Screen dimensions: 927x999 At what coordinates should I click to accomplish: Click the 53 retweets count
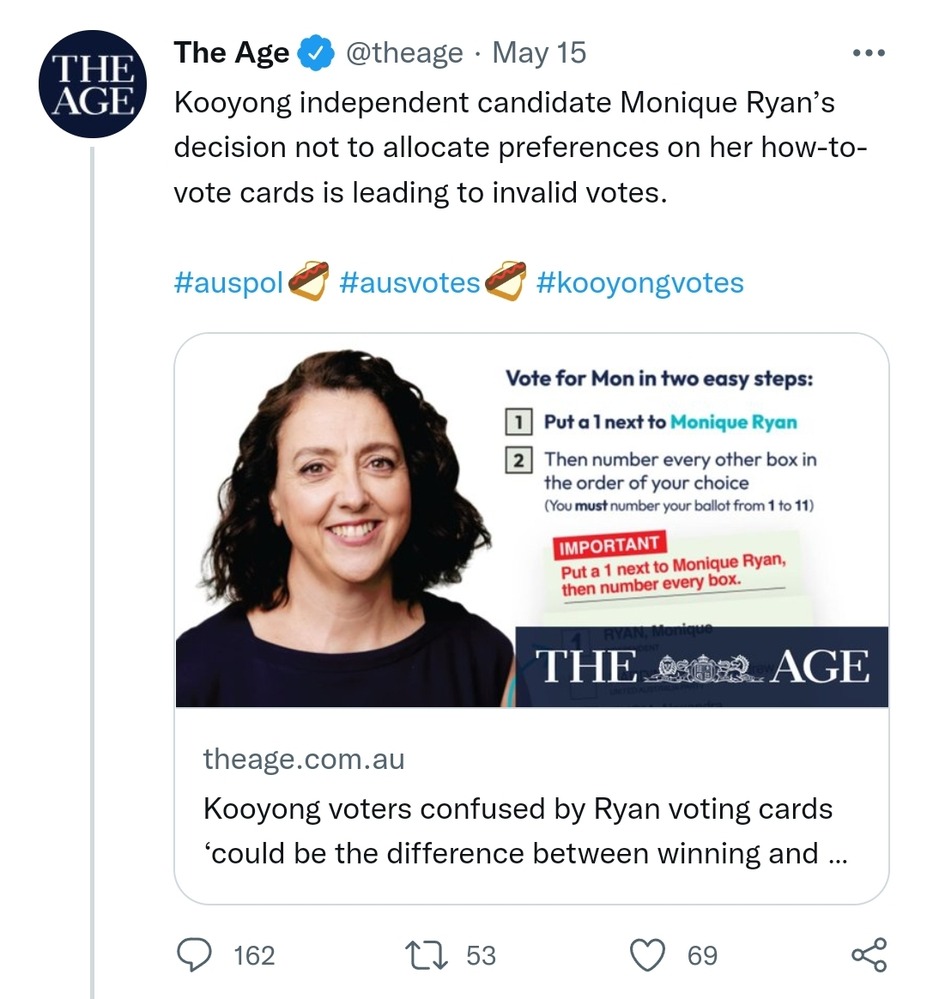(481, 956)
